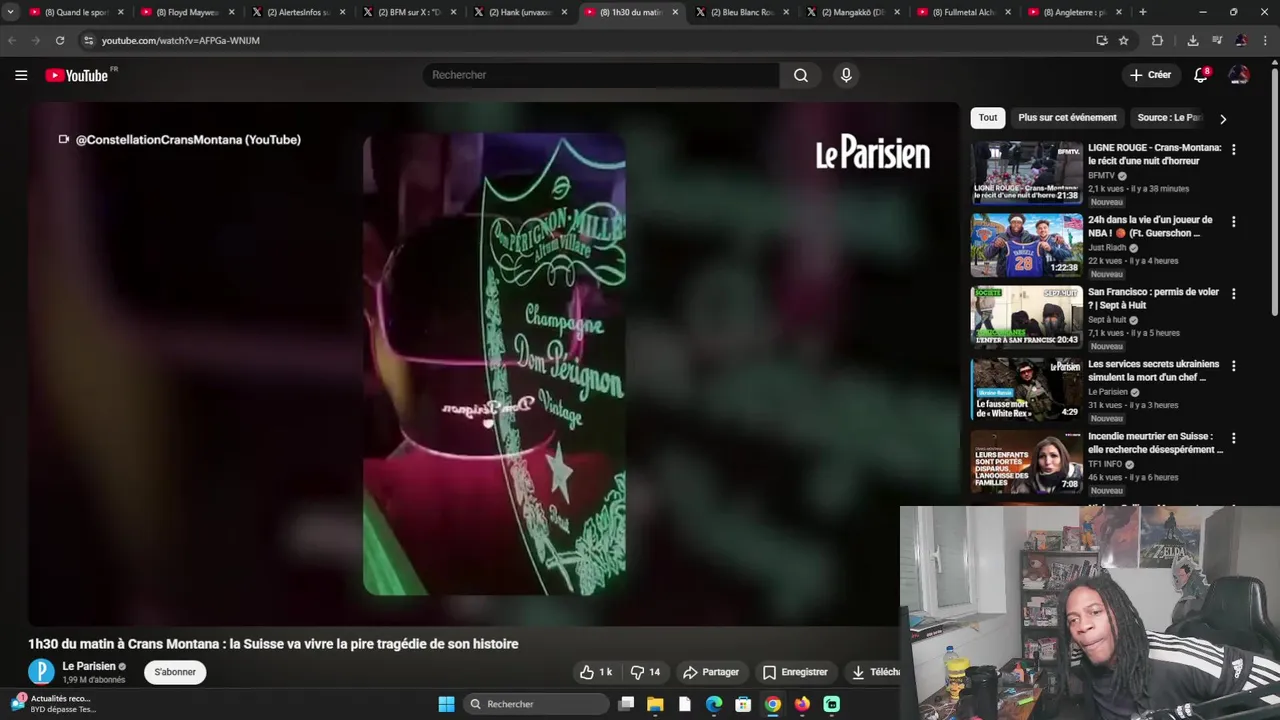Select Source : Le Parisien chip
The image size is (1280, 720).
1169,118
